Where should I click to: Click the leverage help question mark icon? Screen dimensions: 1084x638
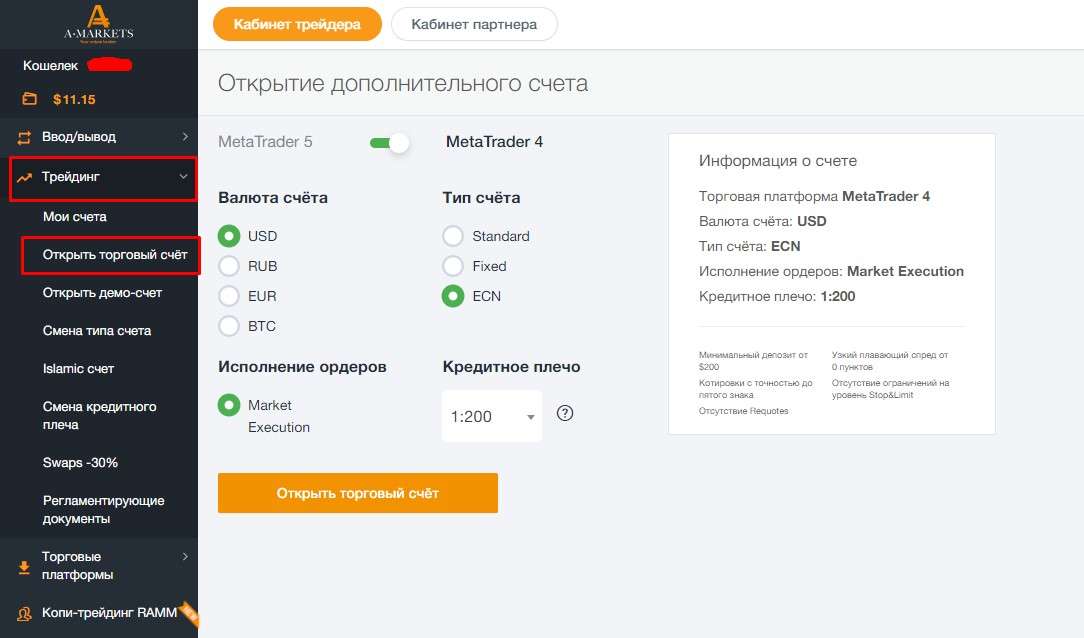[x=565, y=413]
